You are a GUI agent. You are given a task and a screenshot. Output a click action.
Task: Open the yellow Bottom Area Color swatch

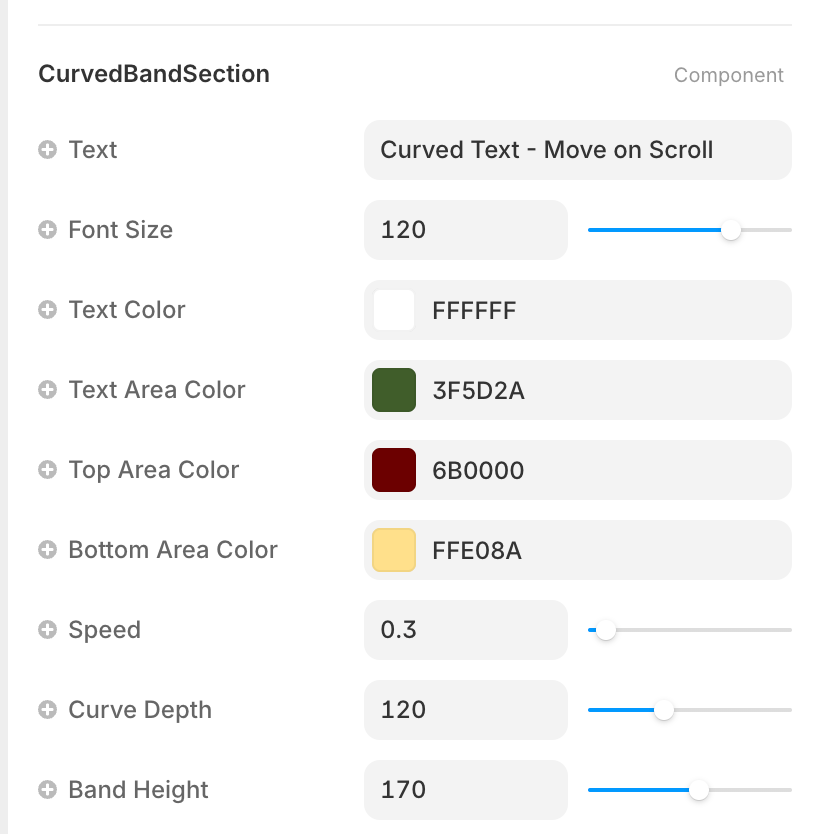394,550
